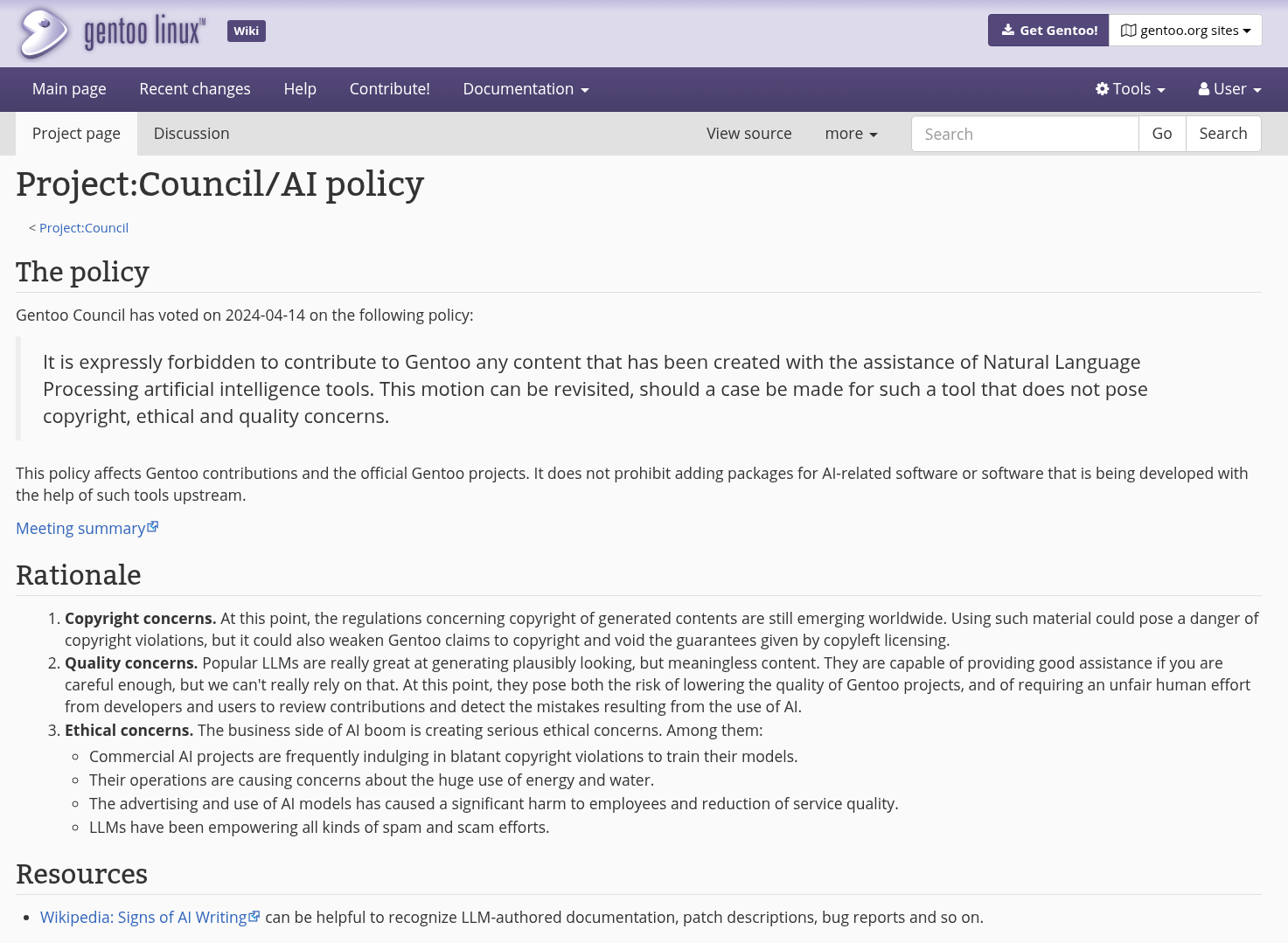Click external link icon after Wikipedia link

(x=254, y=916)
